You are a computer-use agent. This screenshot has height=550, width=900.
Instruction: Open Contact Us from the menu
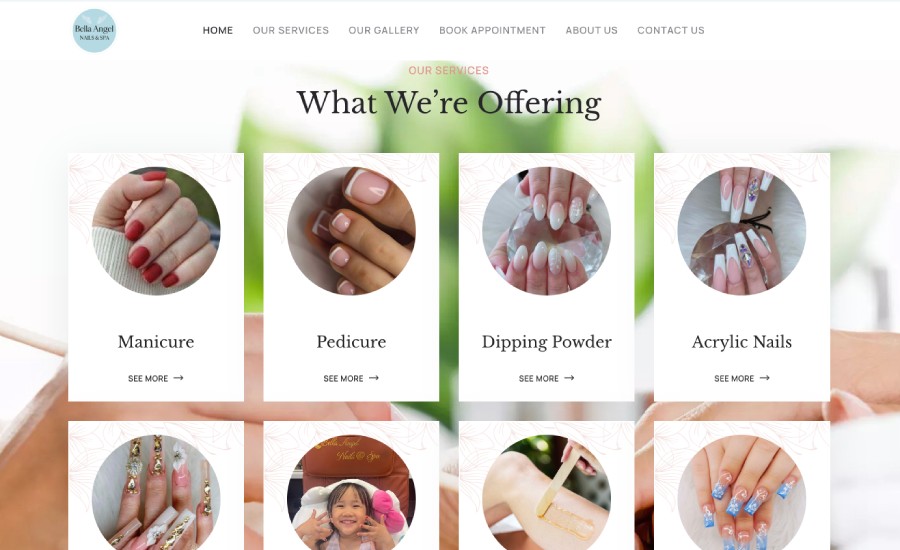coord(670,30)
